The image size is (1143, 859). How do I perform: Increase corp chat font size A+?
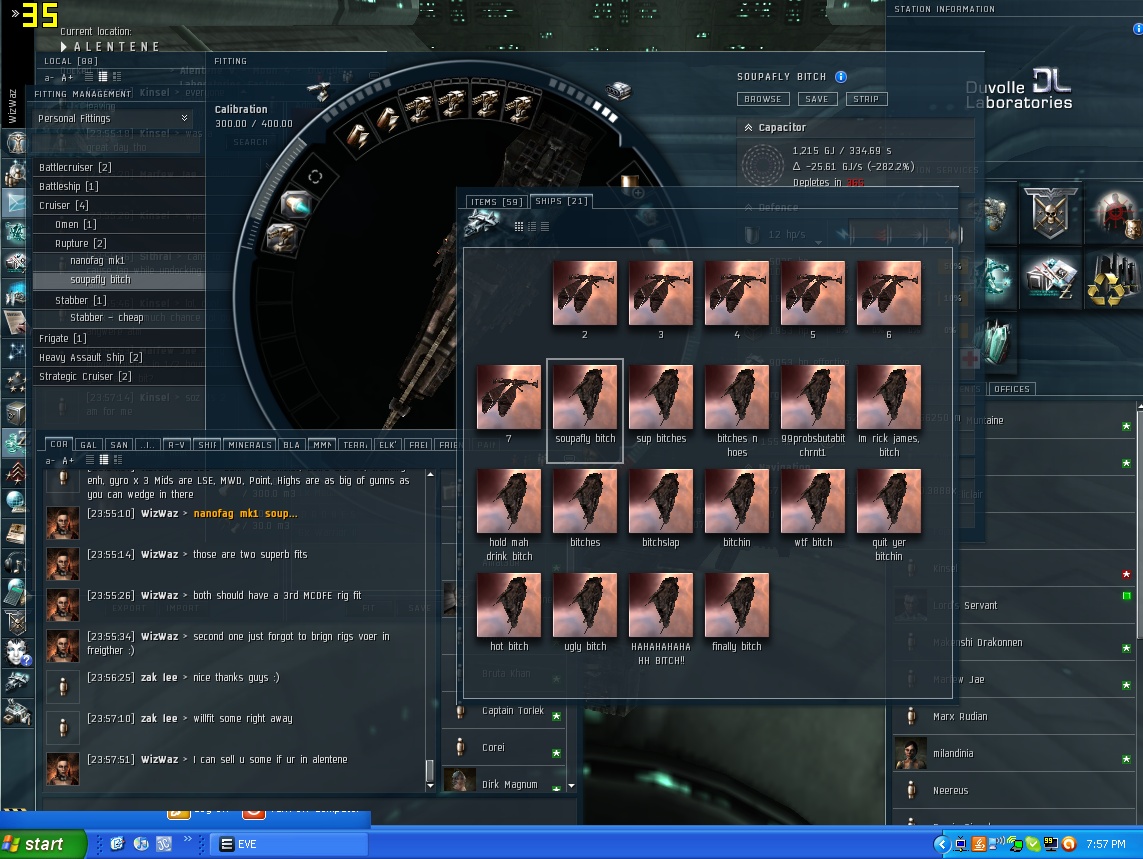click(x=68, y=461)
